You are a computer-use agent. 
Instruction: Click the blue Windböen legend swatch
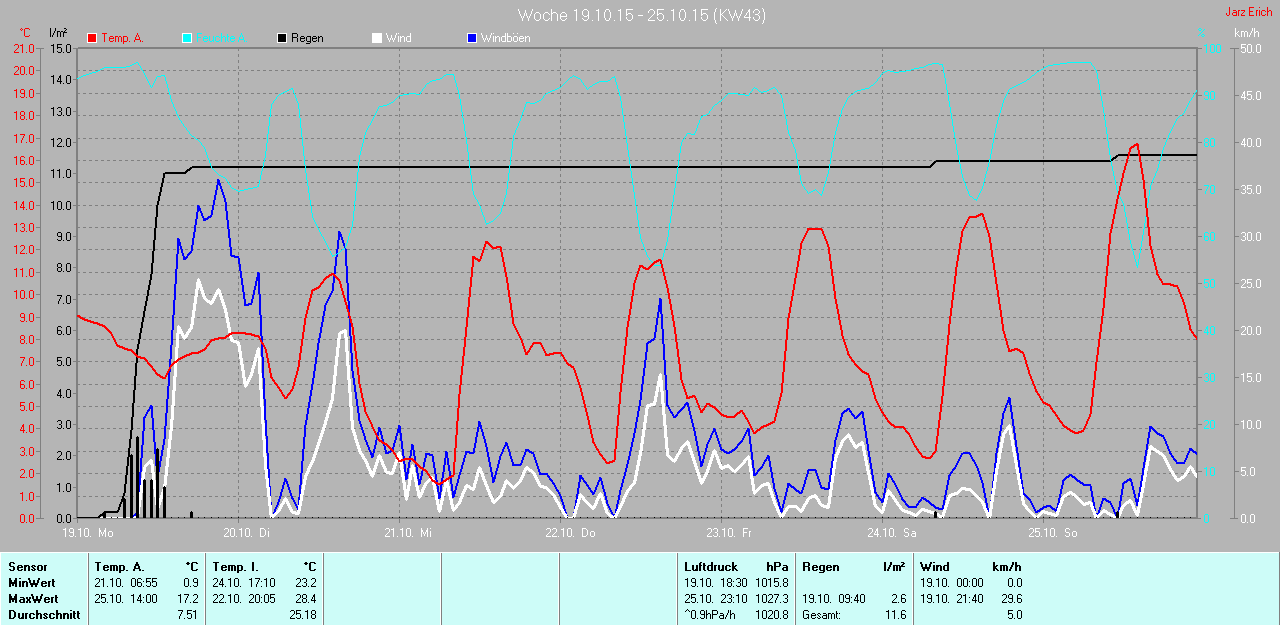(x=472, y=38)
